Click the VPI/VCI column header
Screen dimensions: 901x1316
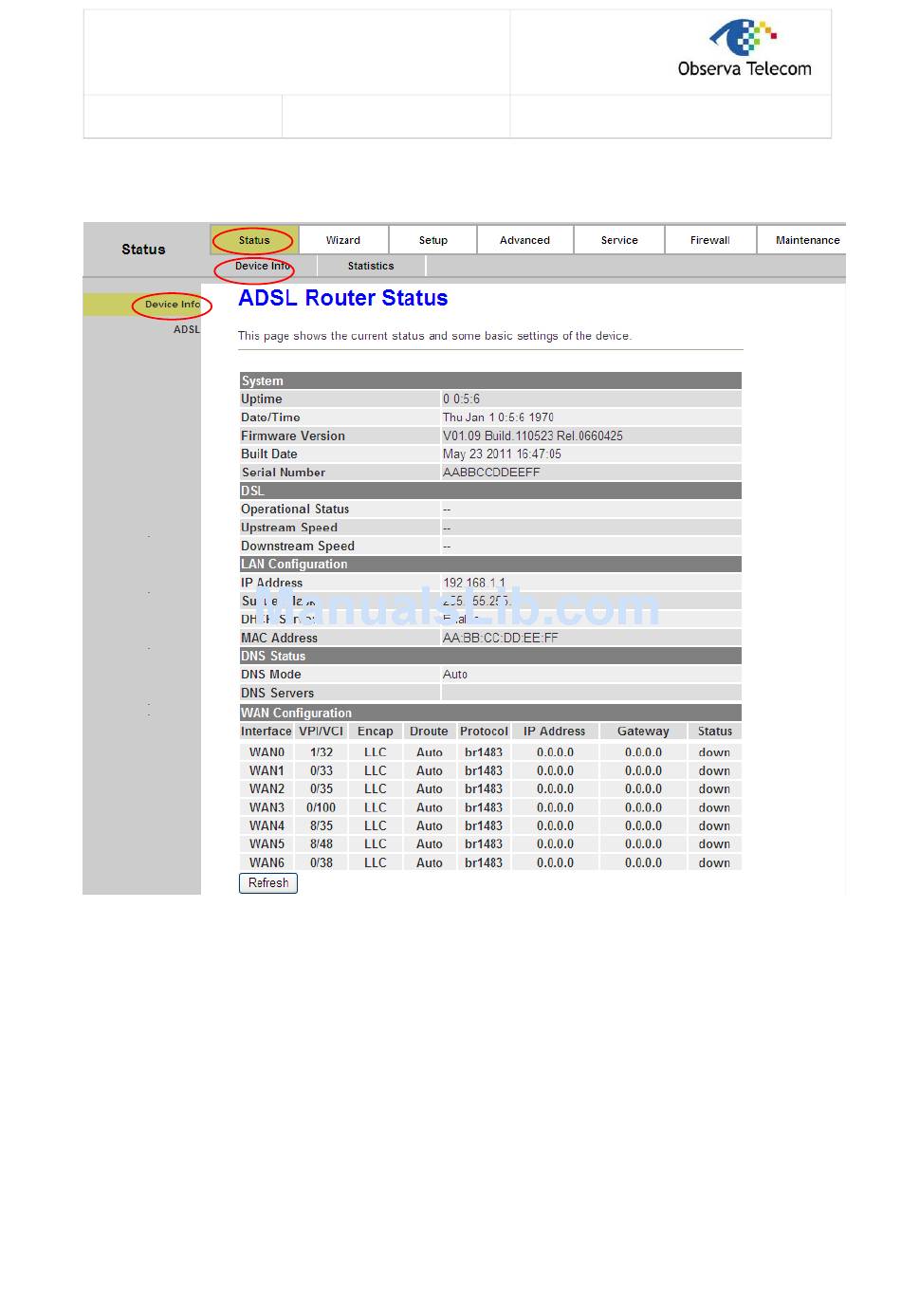(322, 732)
